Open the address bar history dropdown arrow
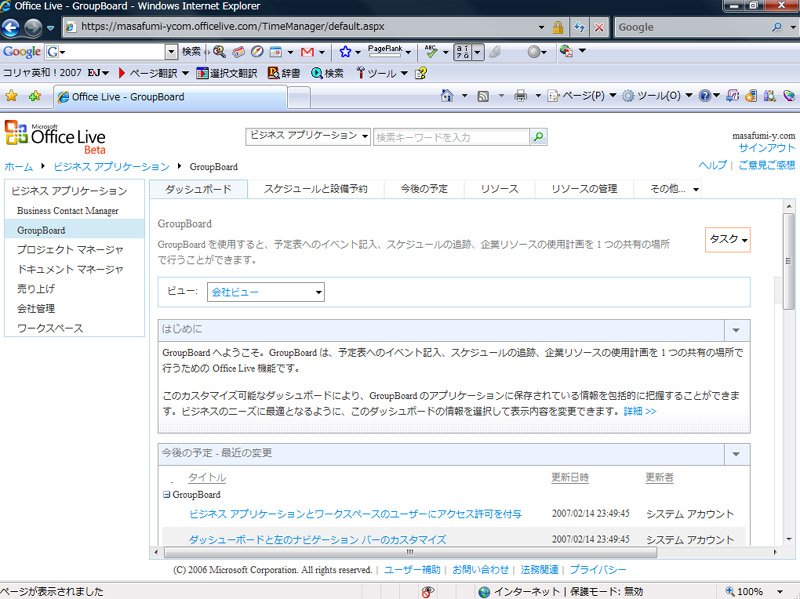Image resolution: width=800 pixels, height=599 pixels. tap(541, 27)
